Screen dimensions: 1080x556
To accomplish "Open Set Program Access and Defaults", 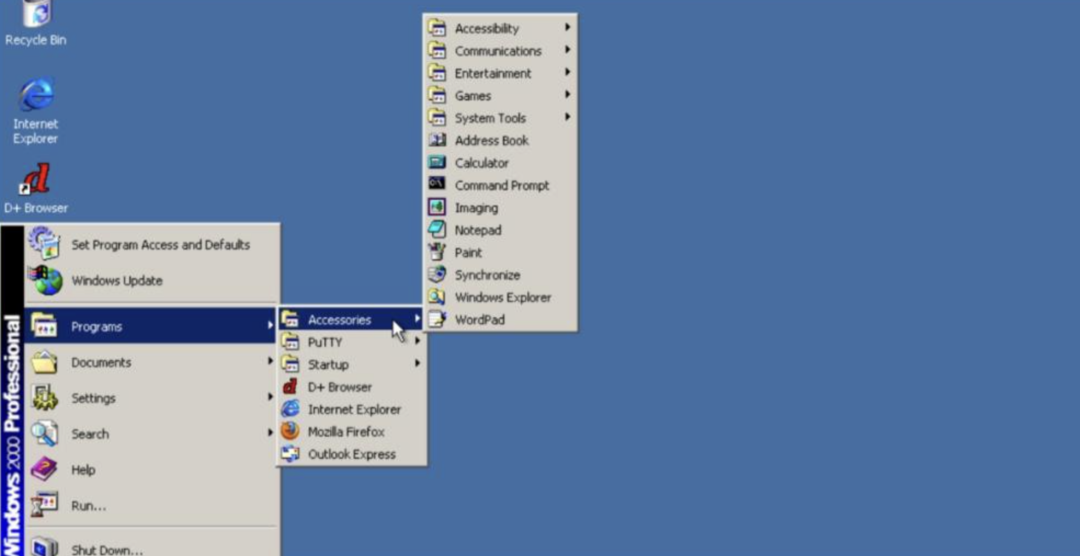I will pyautogui.click(x=152, y=245).
